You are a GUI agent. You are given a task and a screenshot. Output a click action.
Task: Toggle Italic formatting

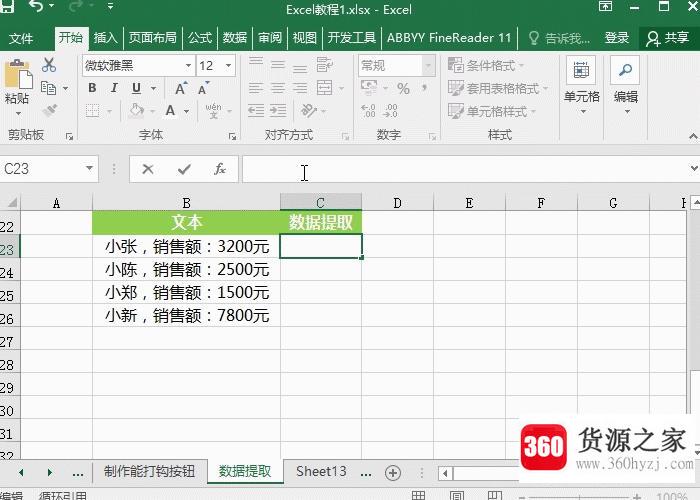[x=114, y=88]
